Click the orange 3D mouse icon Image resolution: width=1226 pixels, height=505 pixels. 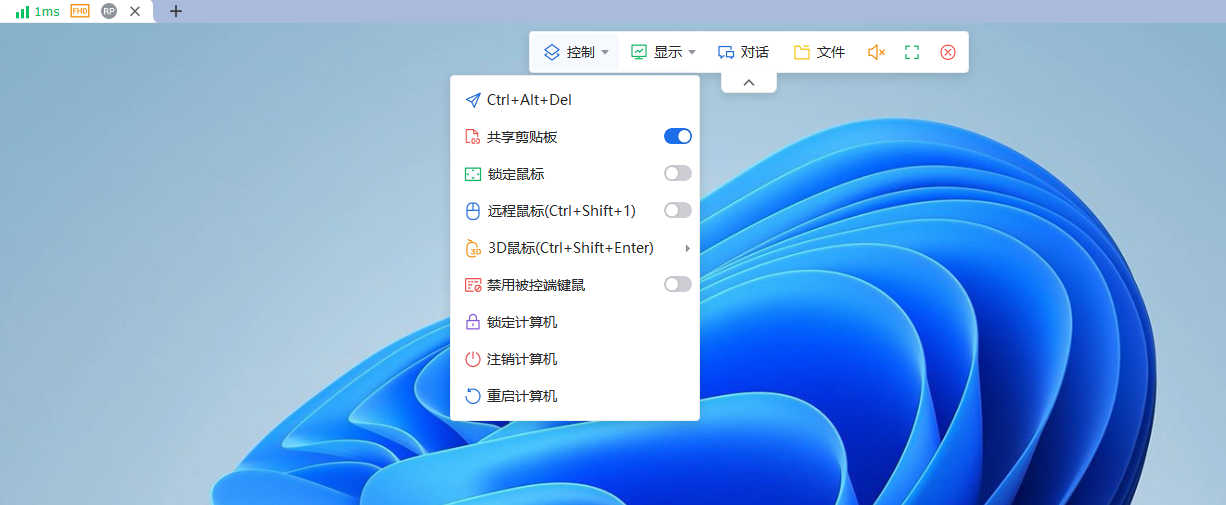tap(473, 248)
